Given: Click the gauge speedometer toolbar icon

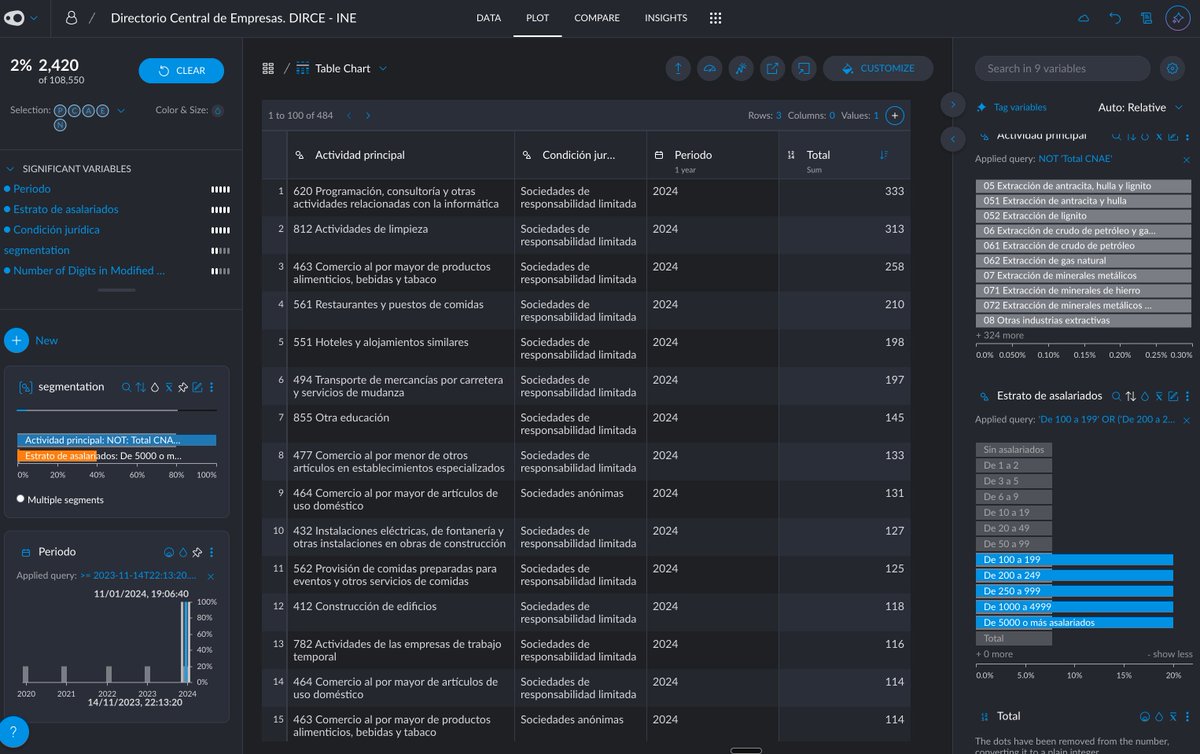Looking at the screenshot, I should pos(710,68).
